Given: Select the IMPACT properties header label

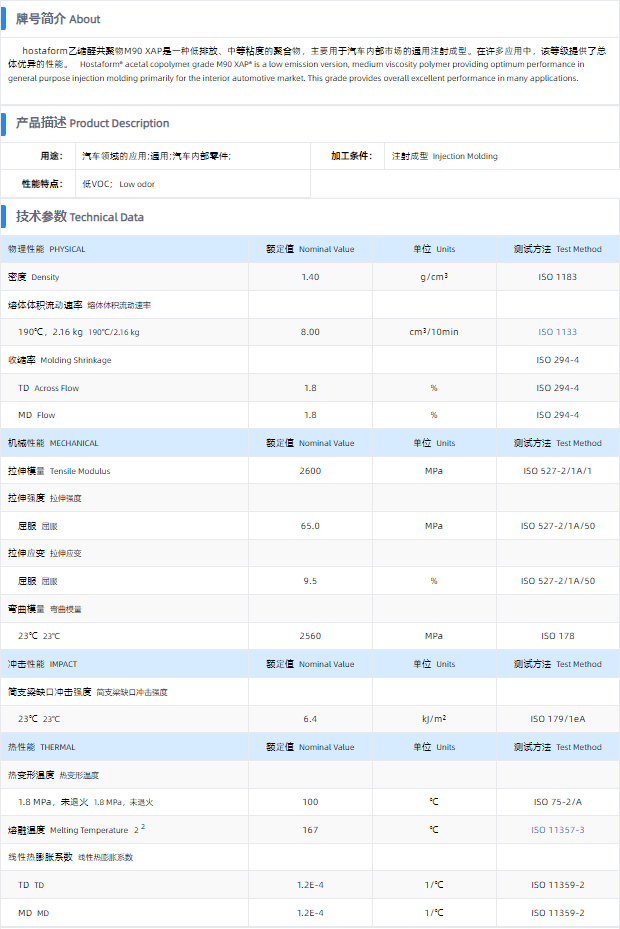Looking at the screenshot, I should point(41,664).
